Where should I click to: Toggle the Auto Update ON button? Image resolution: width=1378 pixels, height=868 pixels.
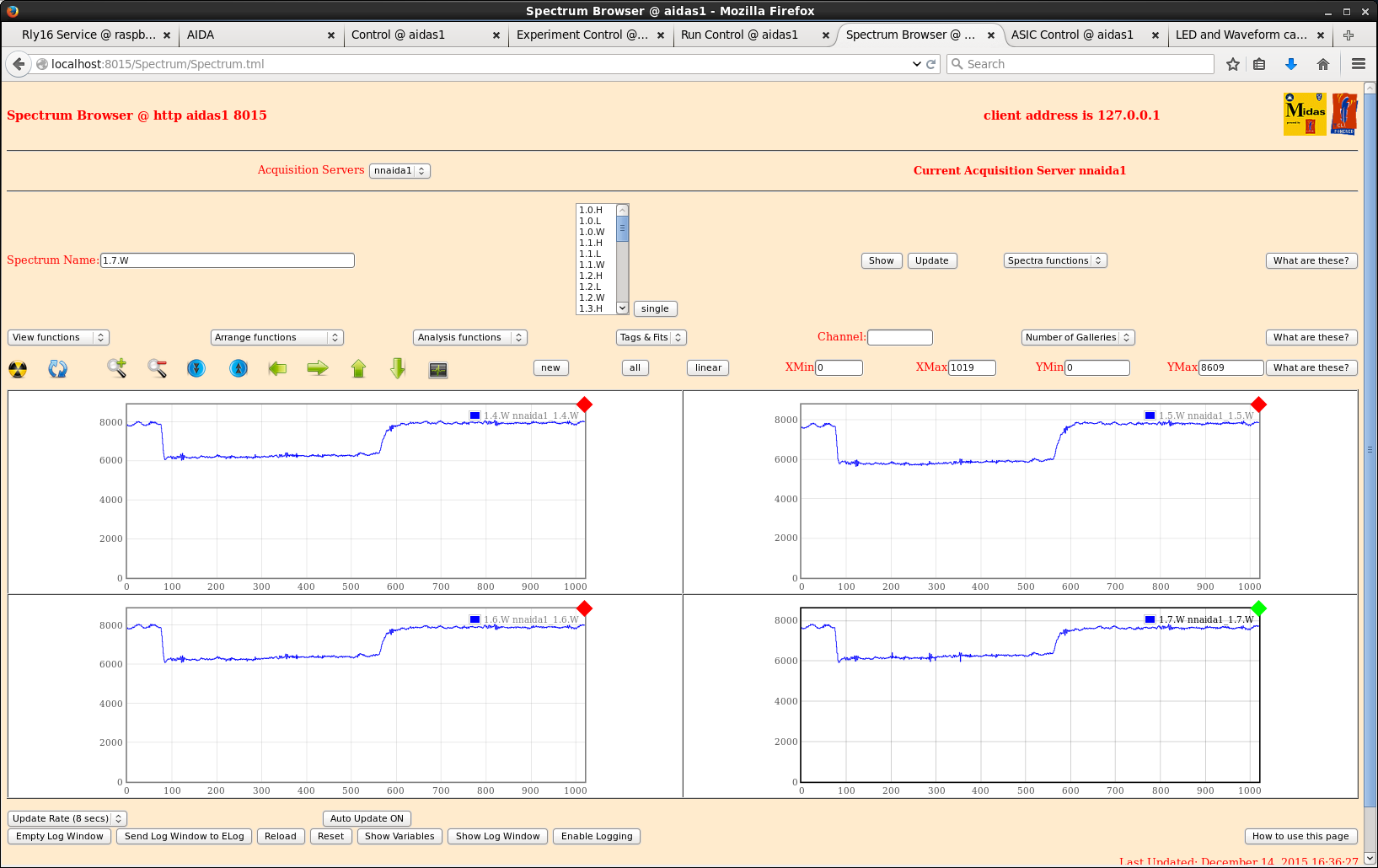pos(367,818)
